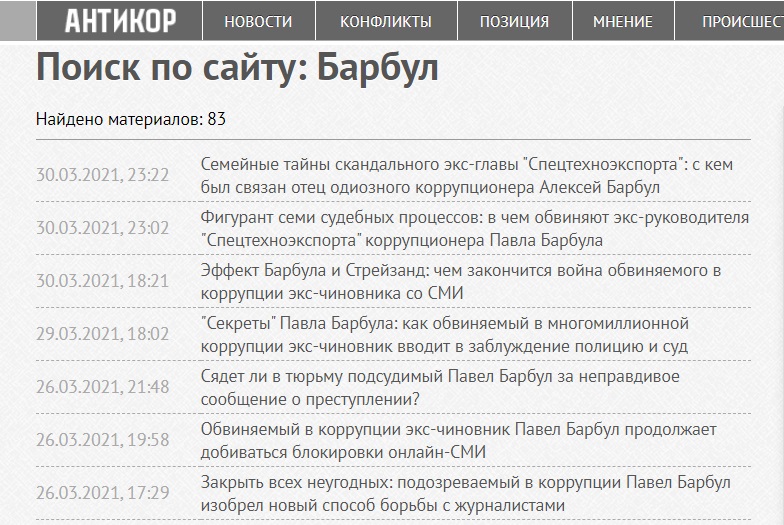Read article 'Эффект Барбула и Стрейзанд'

pos(461,282)
